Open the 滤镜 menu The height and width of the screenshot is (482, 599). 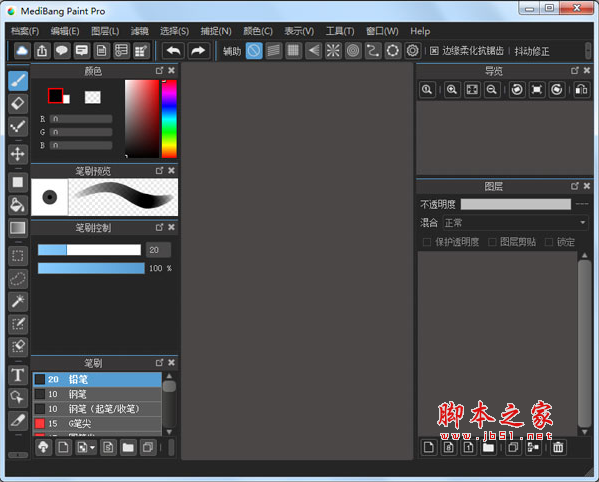pyautogui.click(x=140, y=31)
